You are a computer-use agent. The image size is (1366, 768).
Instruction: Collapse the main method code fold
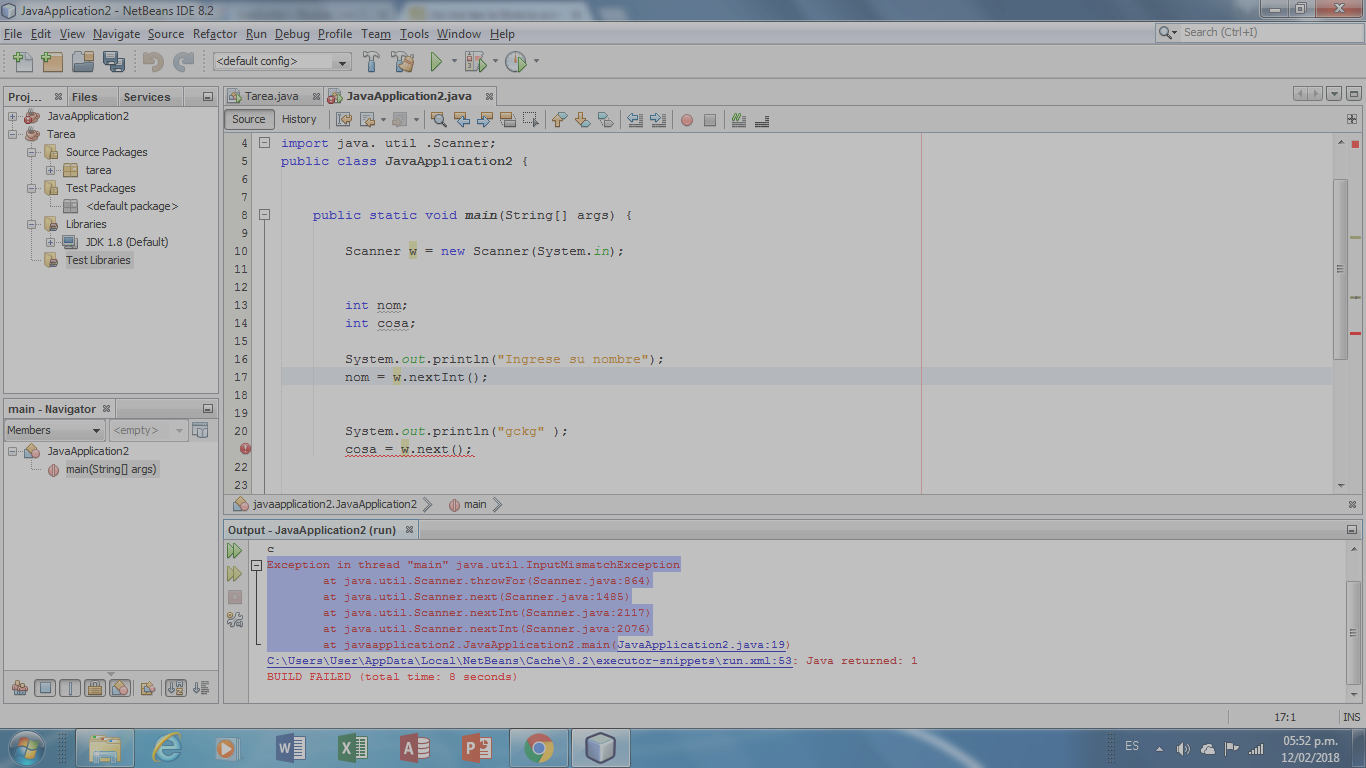[265, 215]
